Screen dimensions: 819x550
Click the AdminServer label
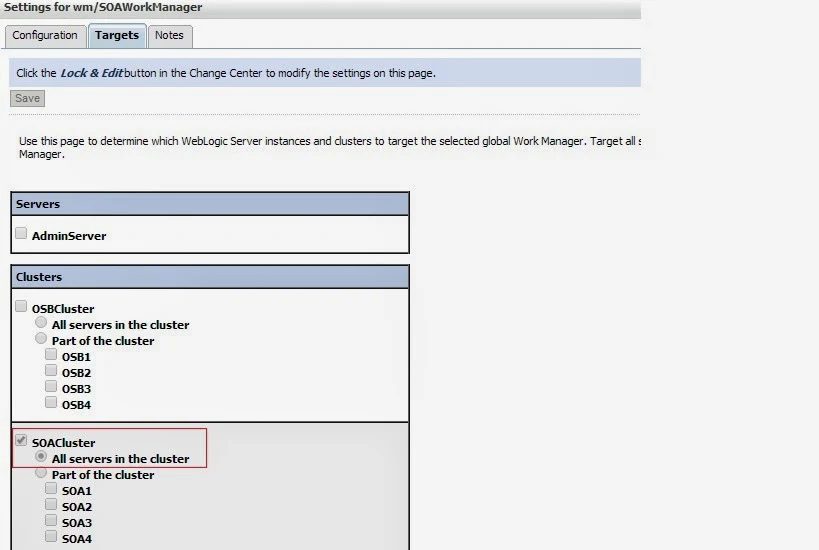coord(69,236)
